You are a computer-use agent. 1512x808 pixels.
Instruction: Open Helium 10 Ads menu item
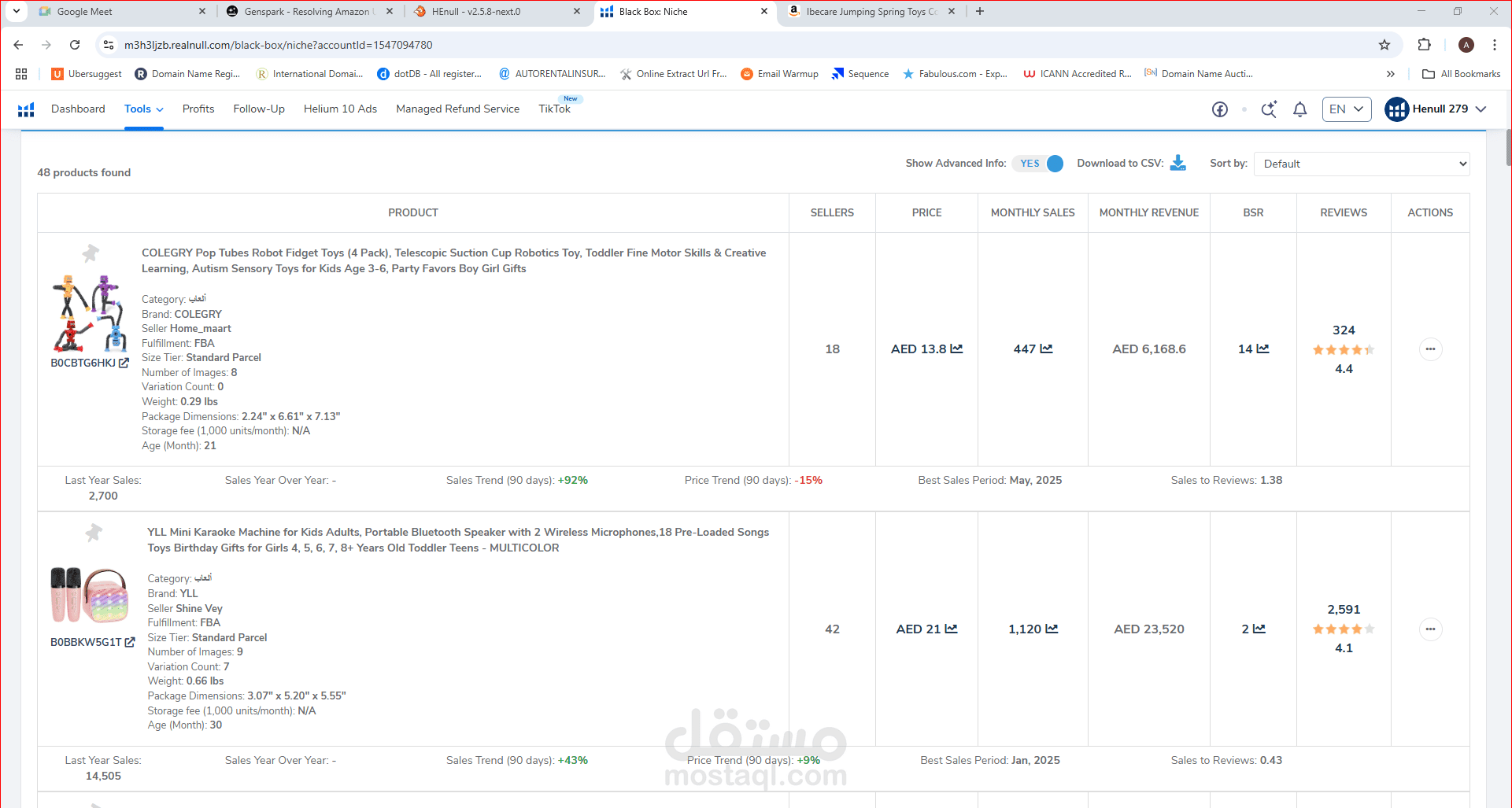point(340,109)
